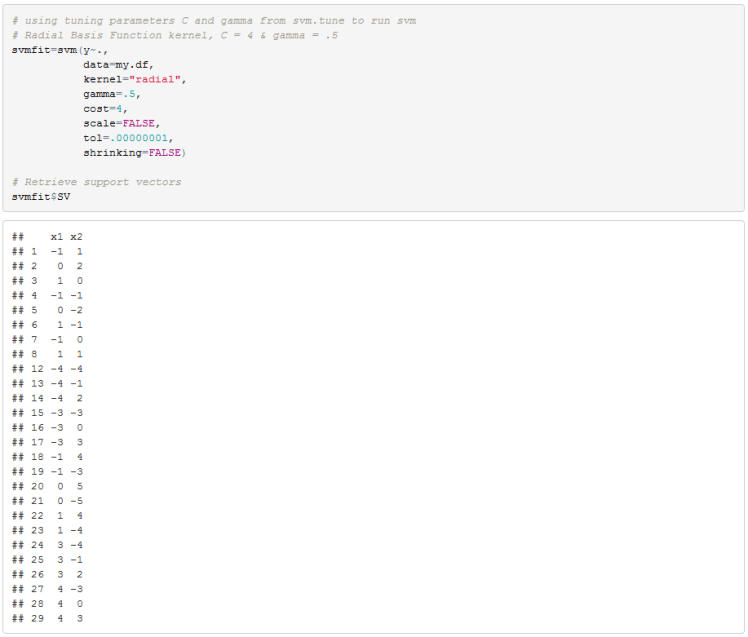Screen dimensions: 748x637
Task: Click output row 25 with values 3 -1
Action: [x=48, y=559]
